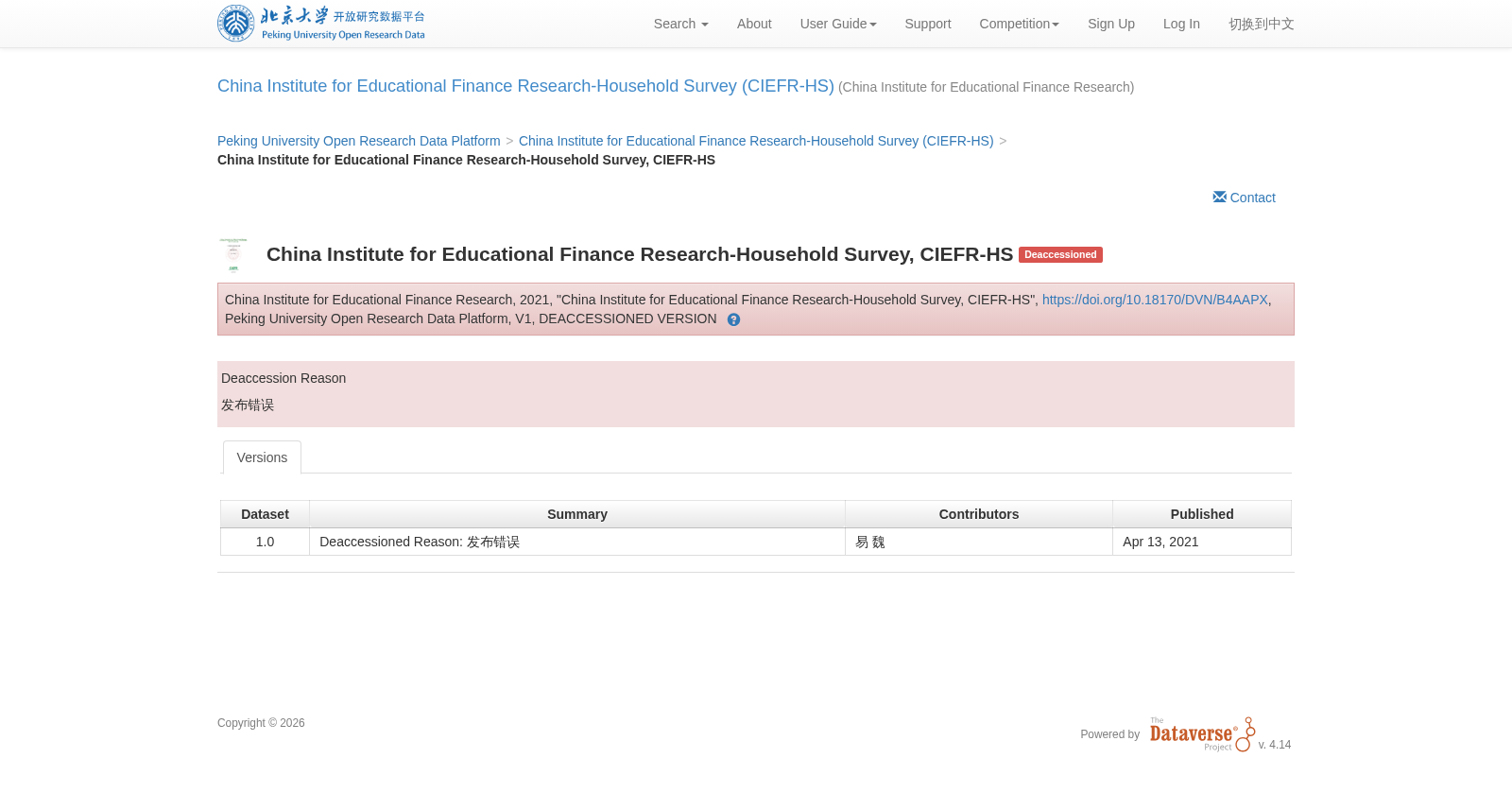Click the 'Copyright © 2026' footer text

click(261, 723)
